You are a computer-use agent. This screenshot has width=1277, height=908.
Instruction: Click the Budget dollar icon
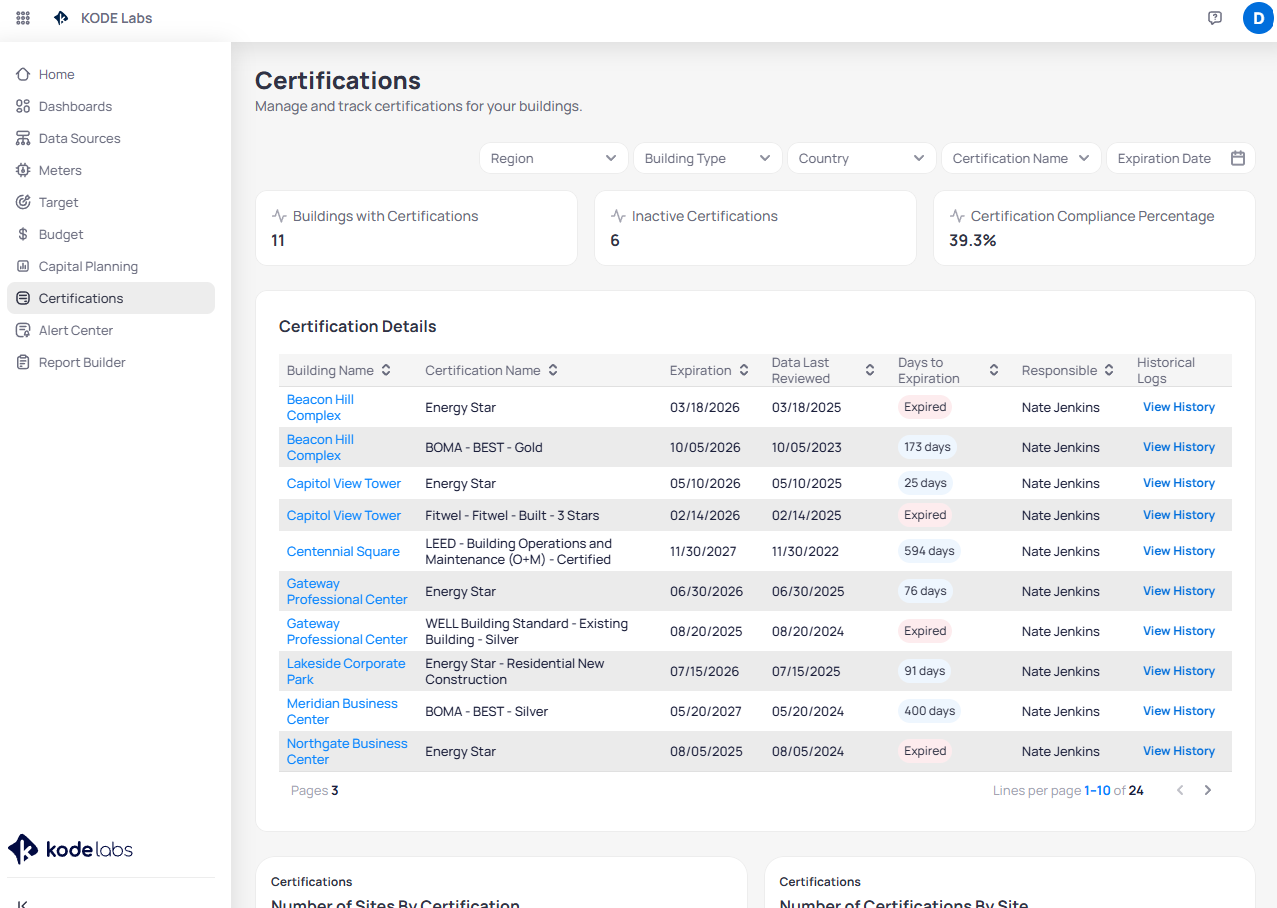(23, 234)
